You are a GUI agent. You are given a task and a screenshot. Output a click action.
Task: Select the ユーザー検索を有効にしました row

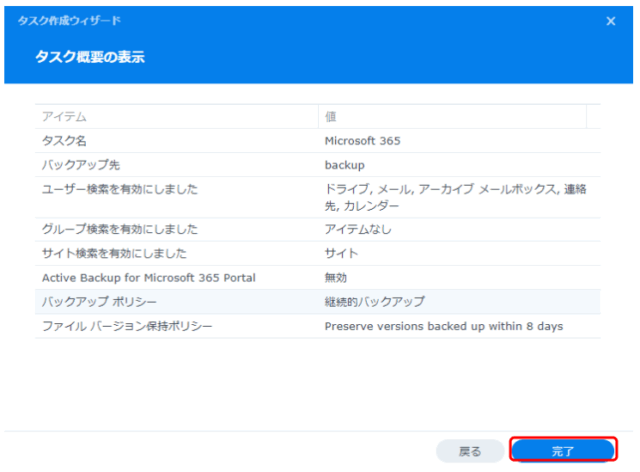[119, 188]
